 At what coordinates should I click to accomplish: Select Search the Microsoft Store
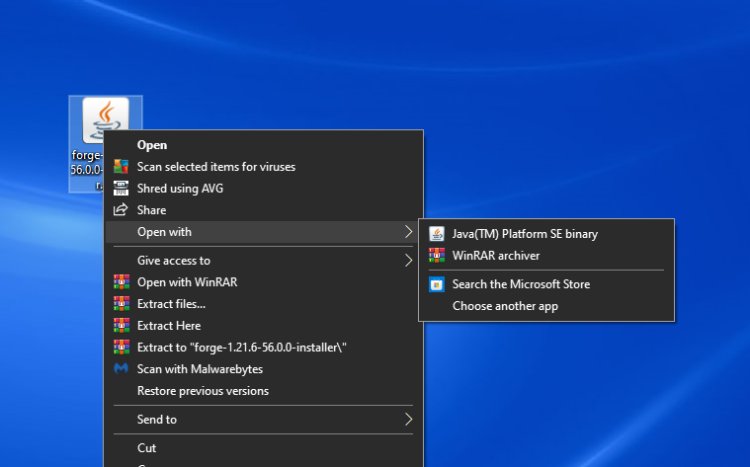click(x=546, y=284)
